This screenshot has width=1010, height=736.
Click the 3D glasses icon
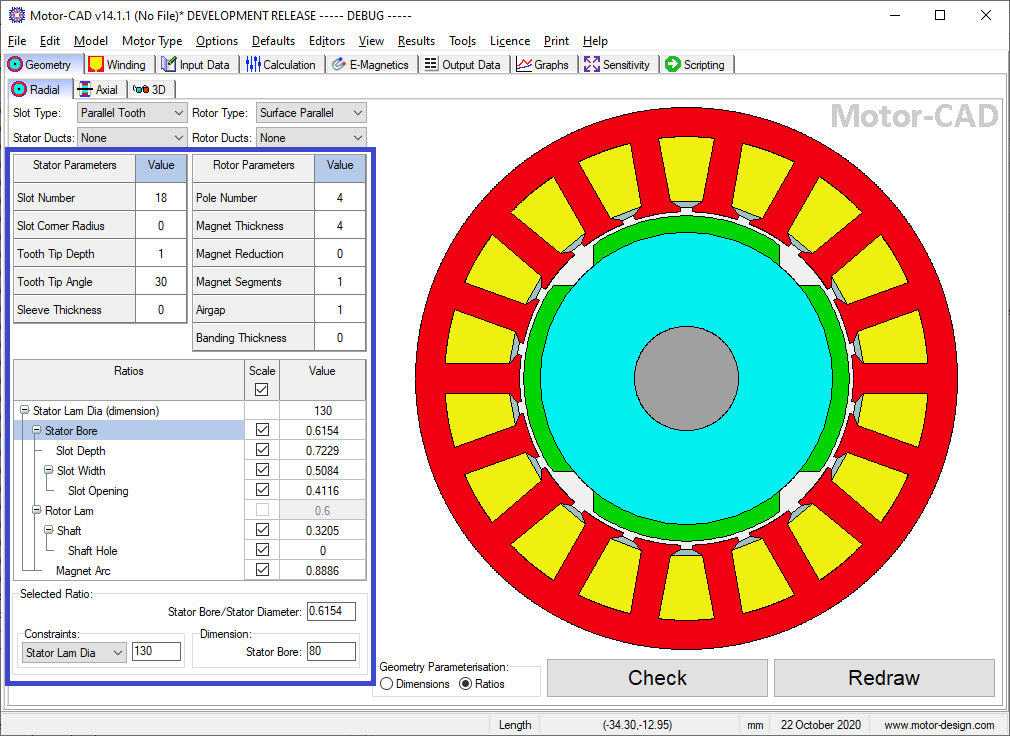point(140,90)
